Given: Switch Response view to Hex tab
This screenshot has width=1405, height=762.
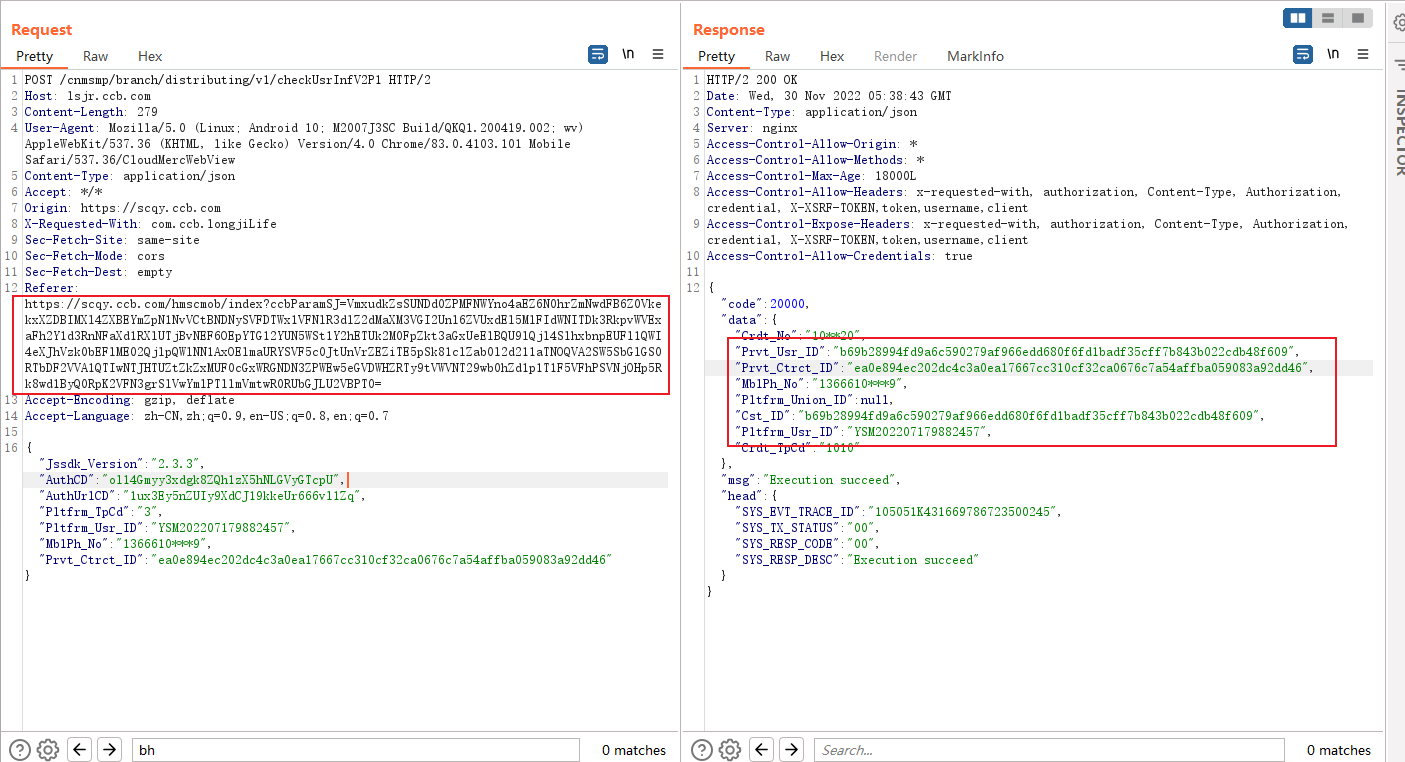Looking at the screenshot, I should click(832, 56).
